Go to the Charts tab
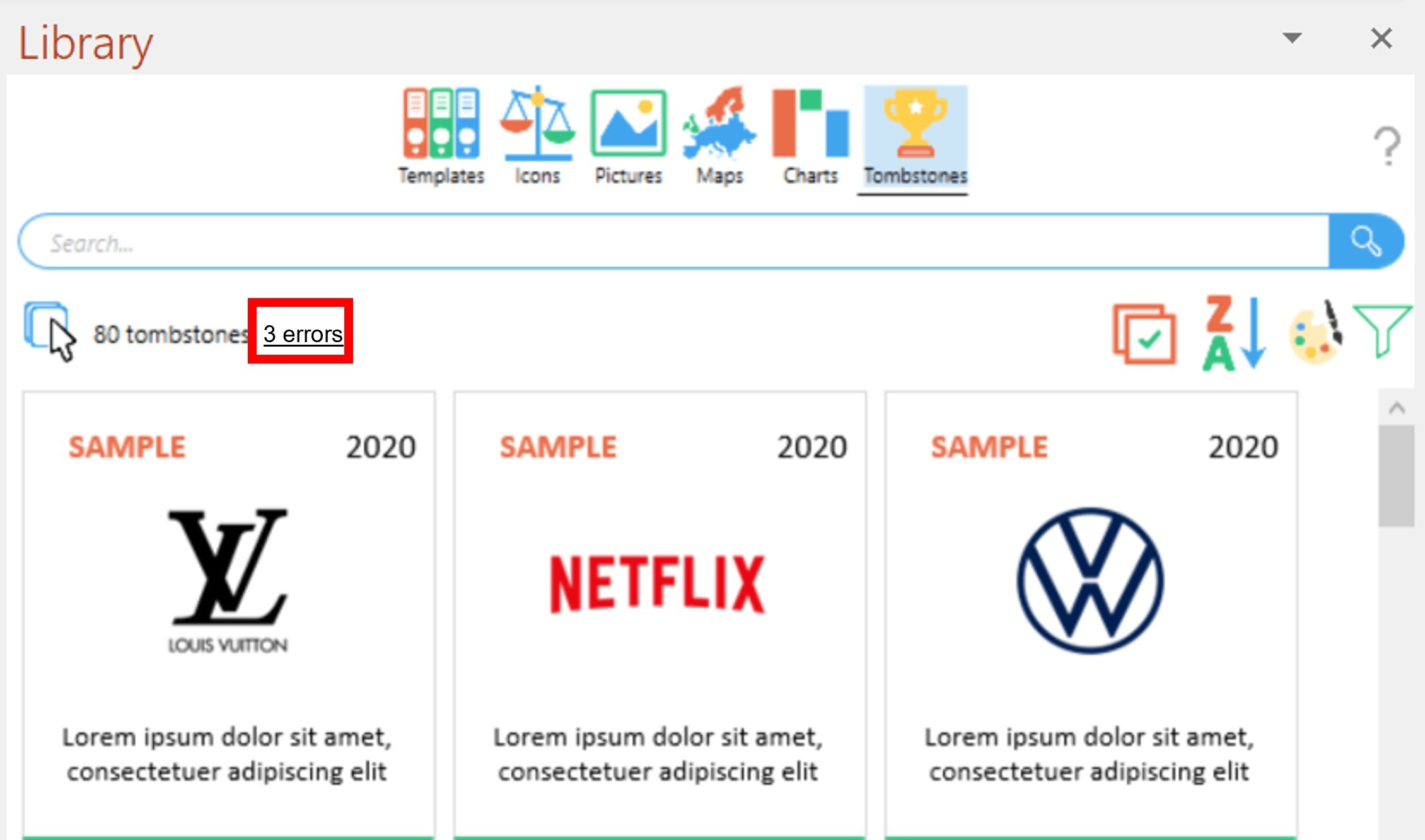Image resolution: width=1425 pixels, height=840 pixels. pyautogui.click(x=810, y=137)
